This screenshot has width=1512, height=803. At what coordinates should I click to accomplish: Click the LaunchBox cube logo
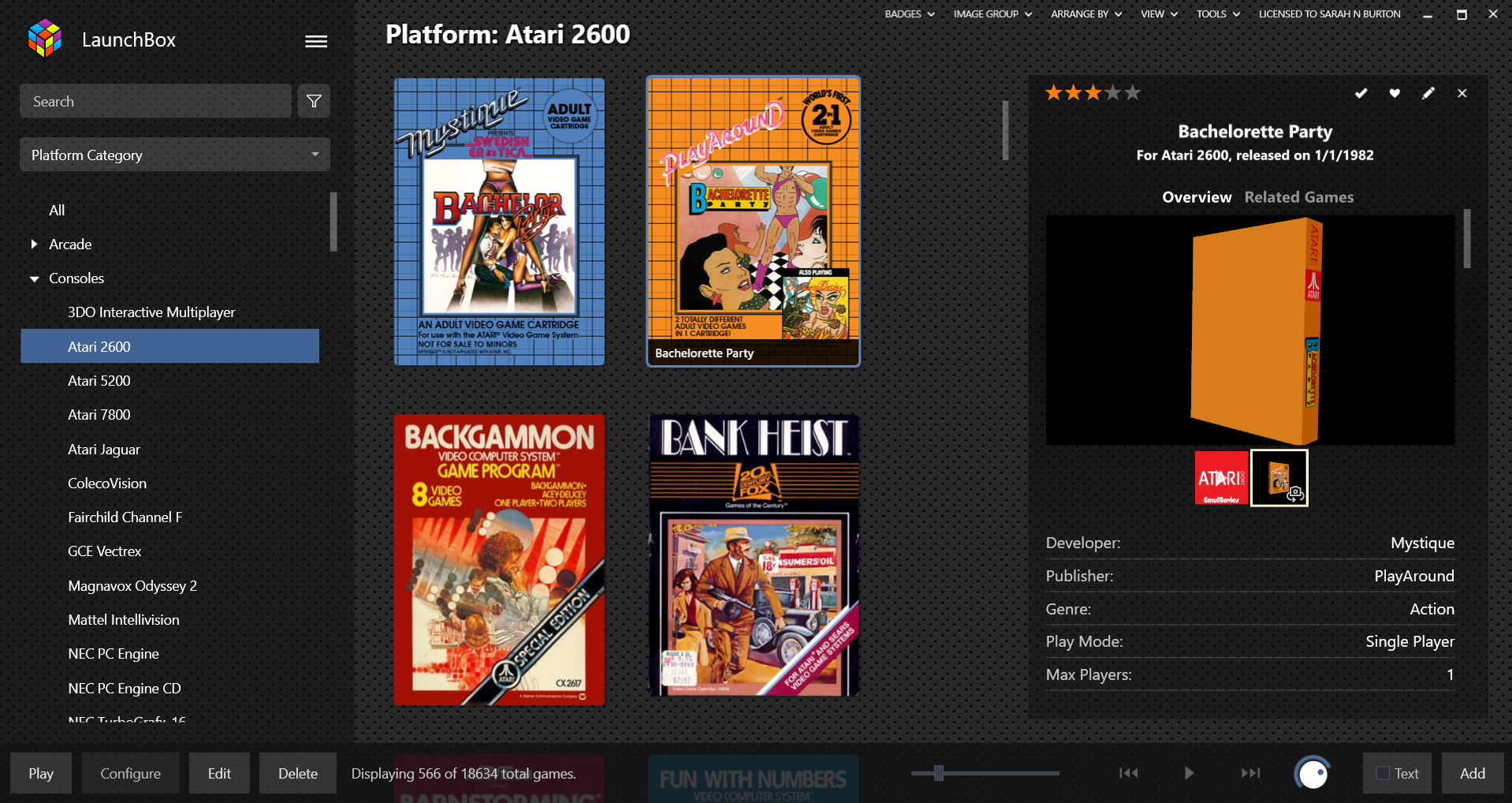tap(45, 39)
